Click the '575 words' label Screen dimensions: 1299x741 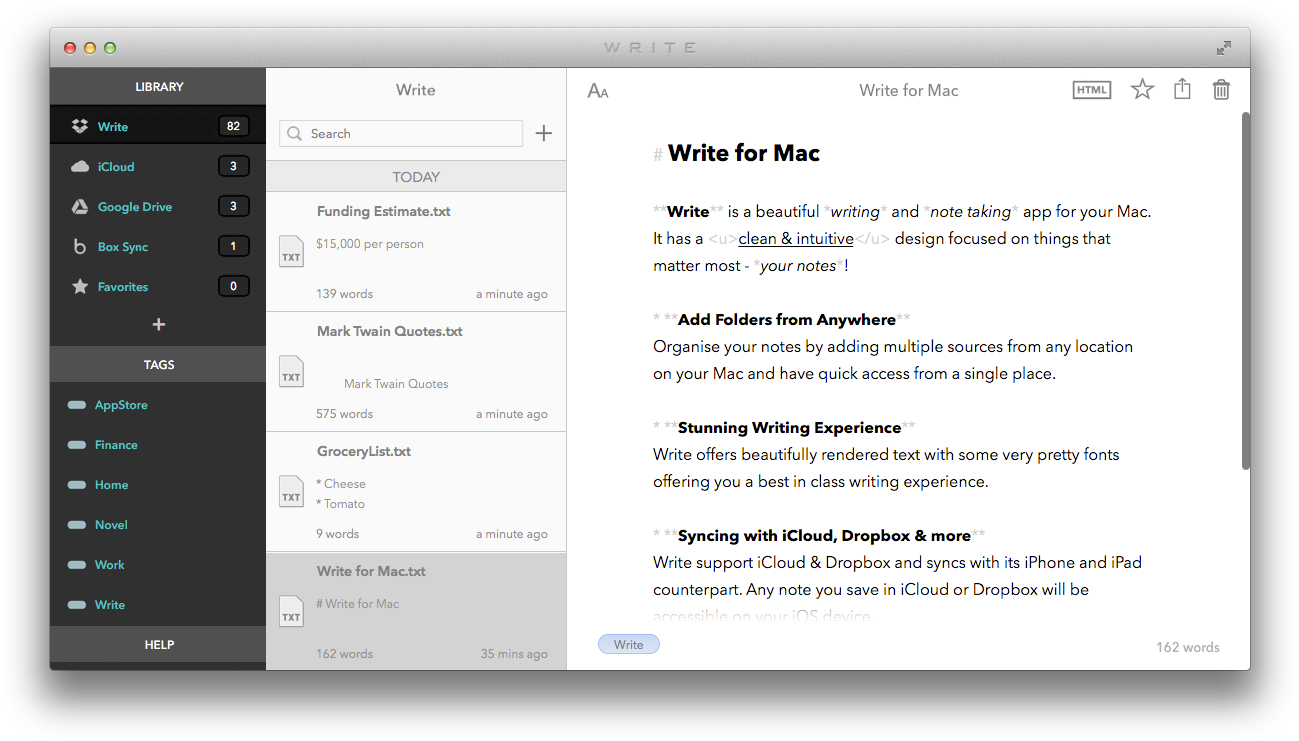pyautogui.click(x=344, y=414)
